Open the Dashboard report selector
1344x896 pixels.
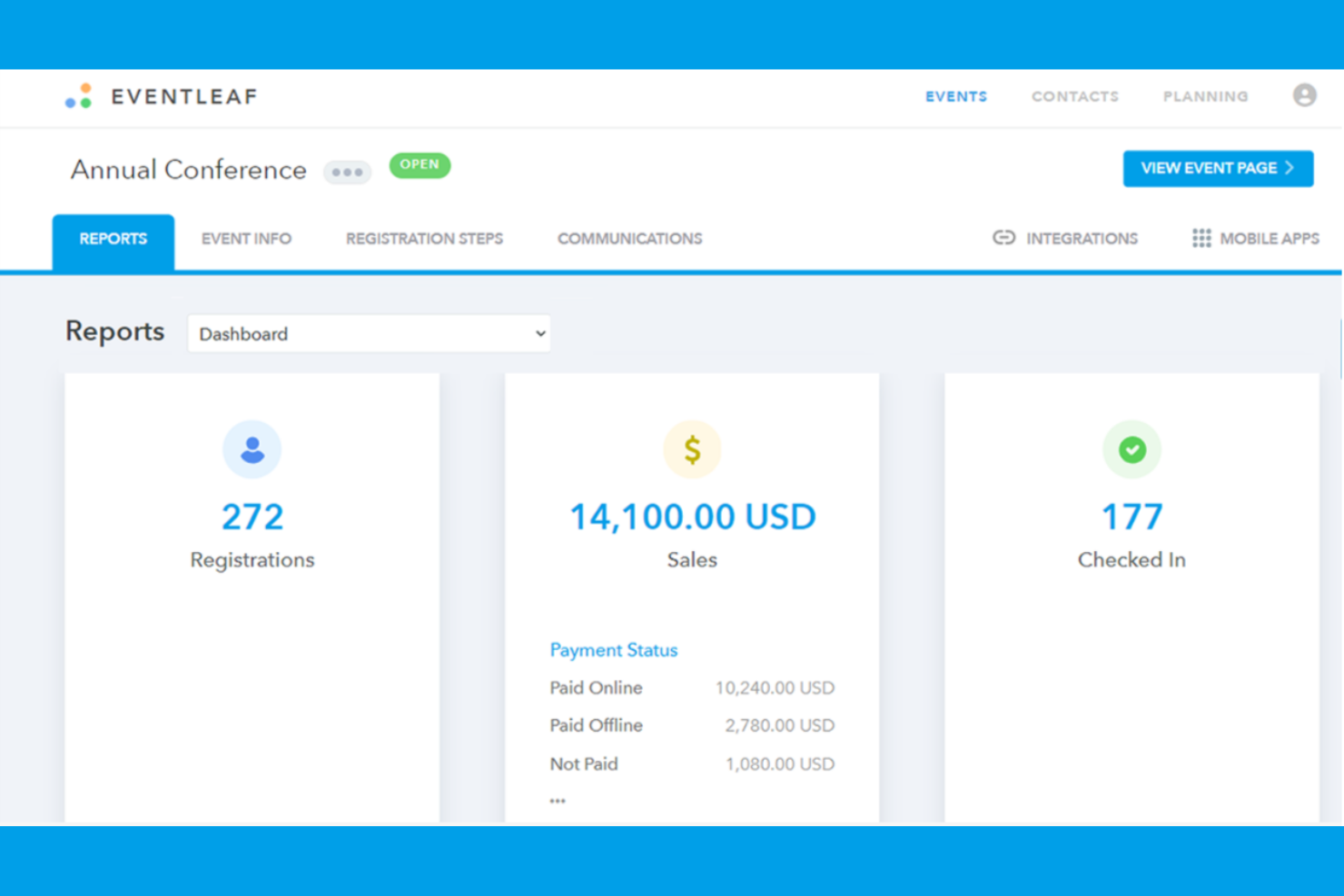[x=368, y=333]
